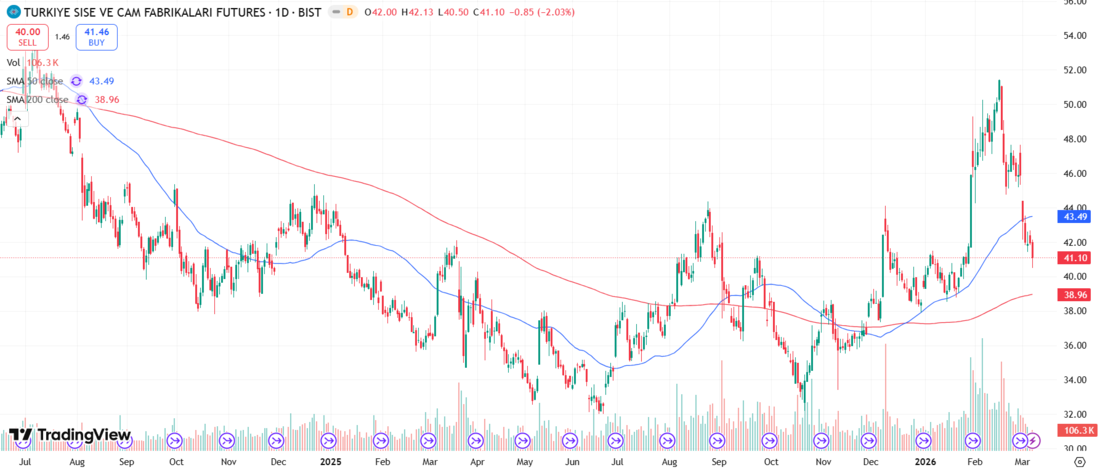Open the TradingView logo link
Image resolution: width=1100 pixels, height=470 pixels.
70,435
